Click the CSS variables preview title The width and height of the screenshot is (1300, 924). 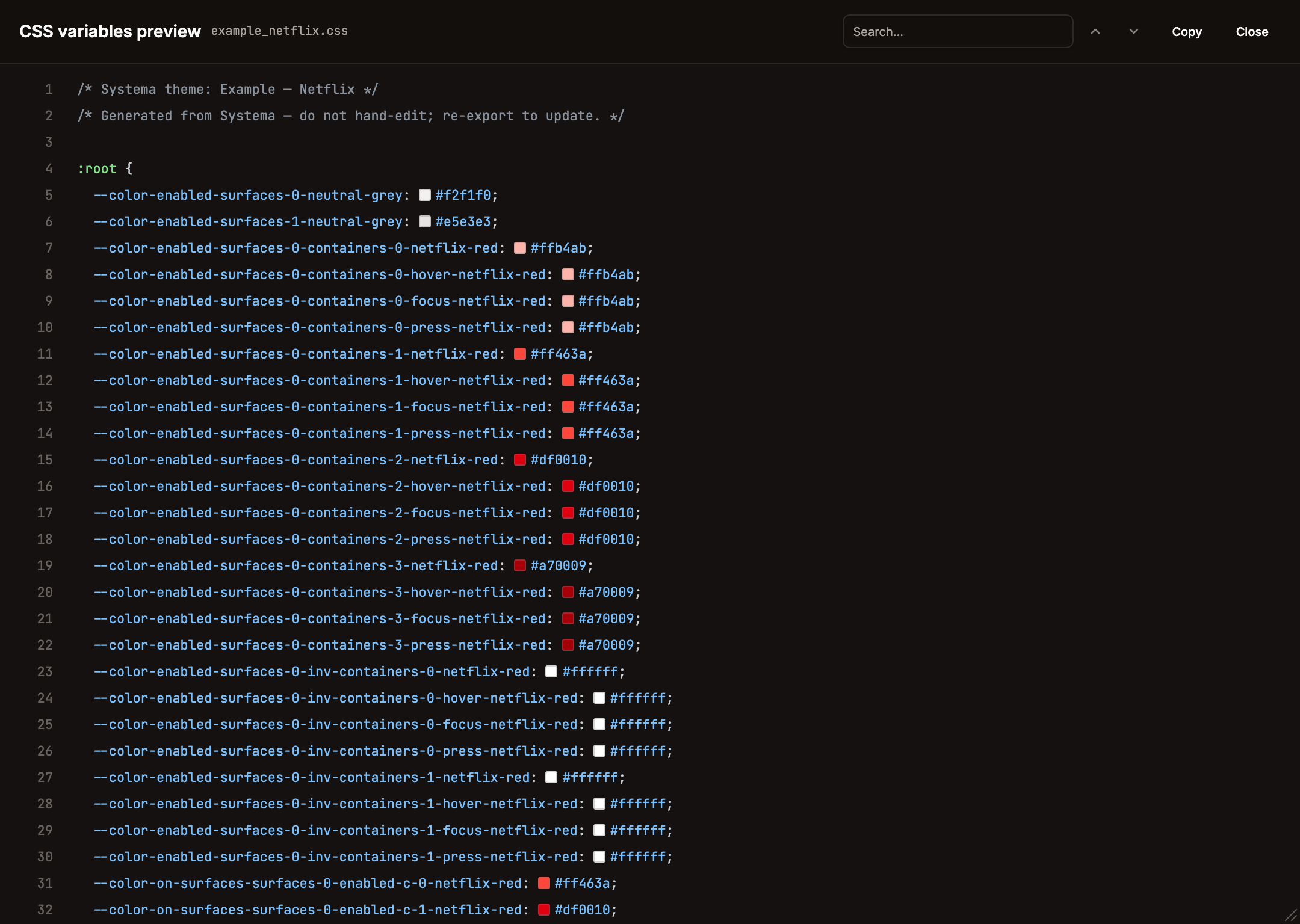110,31
